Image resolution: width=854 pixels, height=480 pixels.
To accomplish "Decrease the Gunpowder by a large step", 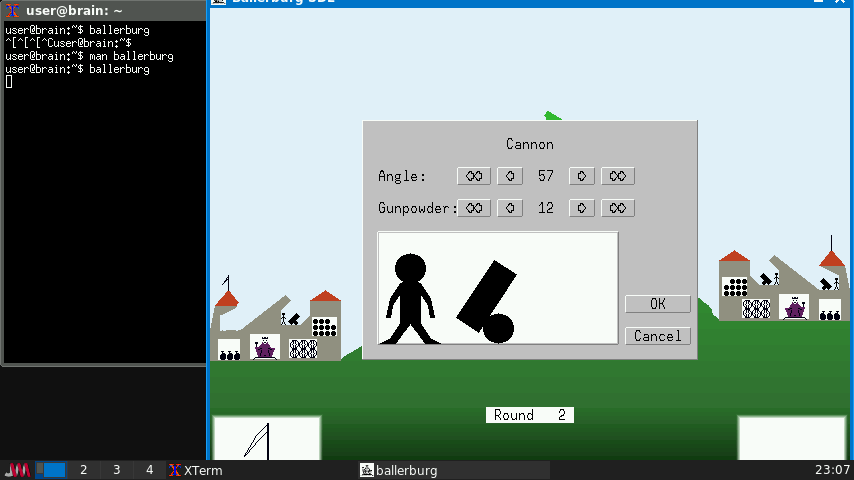I will pyautogui.click(x=474, y=208).
